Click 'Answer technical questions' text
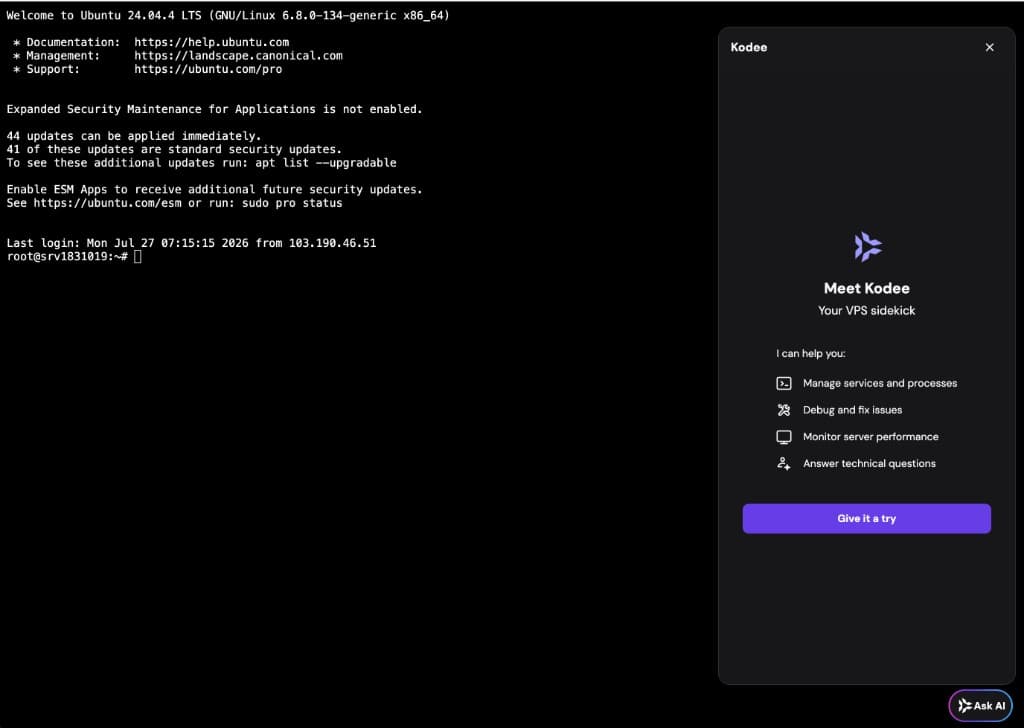This screenshot has height=728, width=1024. click(x=869, y=464)
